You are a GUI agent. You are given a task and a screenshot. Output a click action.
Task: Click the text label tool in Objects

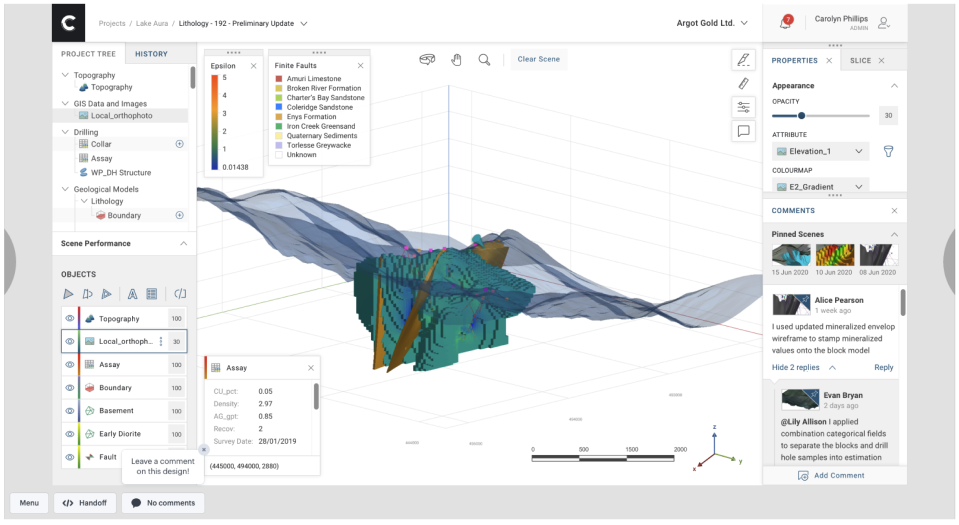coord(132,294)
